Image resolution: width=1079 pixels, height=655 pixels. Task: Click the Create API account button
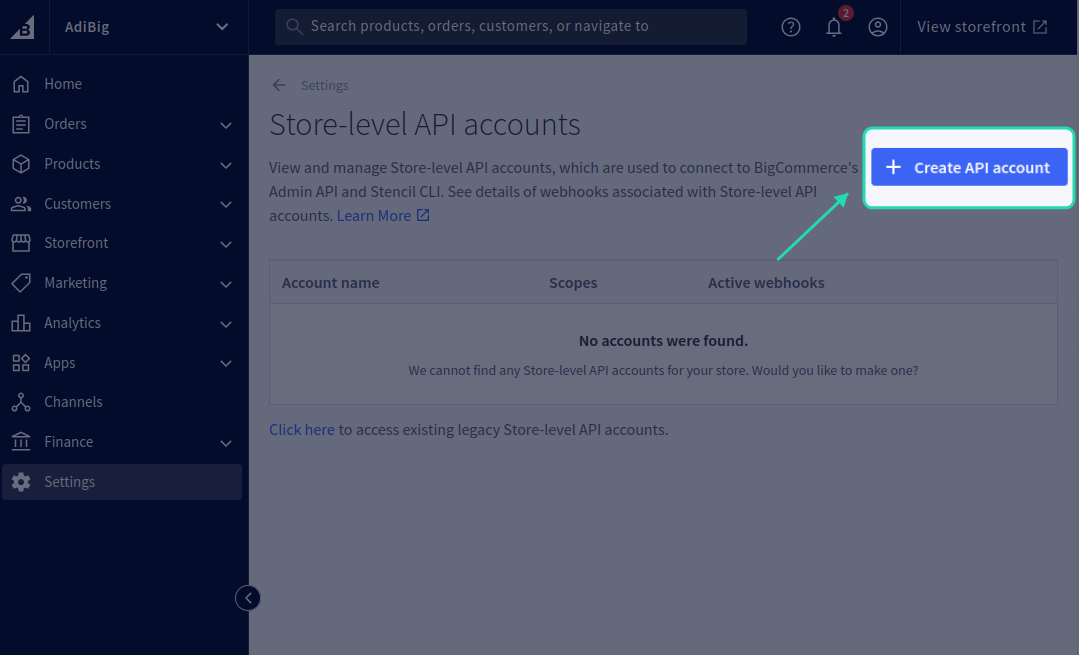[x=969, y=167]
